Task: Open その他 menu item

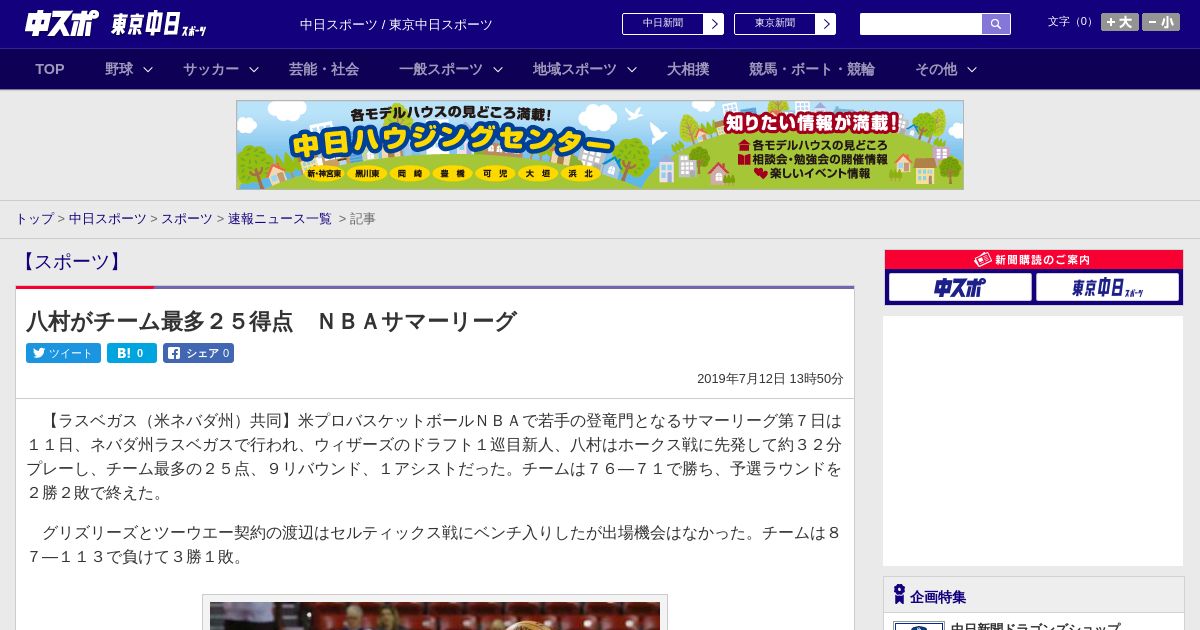Action: pyautogui.click(x=936, y=69)
